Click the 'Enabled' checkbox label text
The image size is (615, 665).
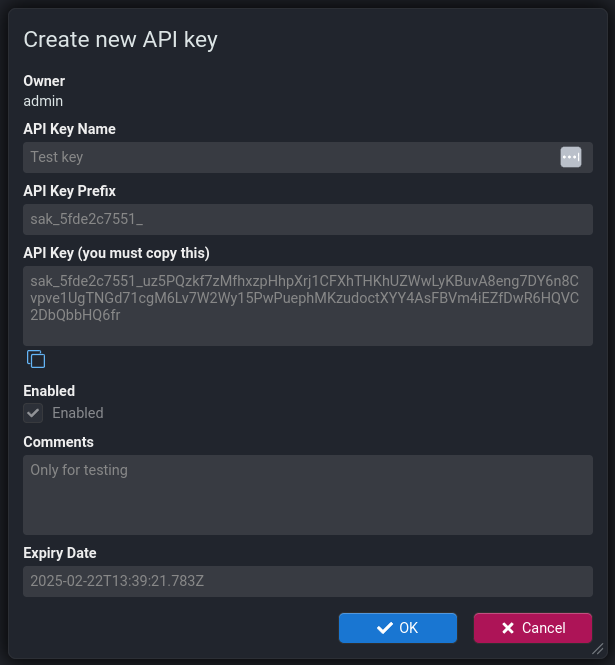pos(78,413)
